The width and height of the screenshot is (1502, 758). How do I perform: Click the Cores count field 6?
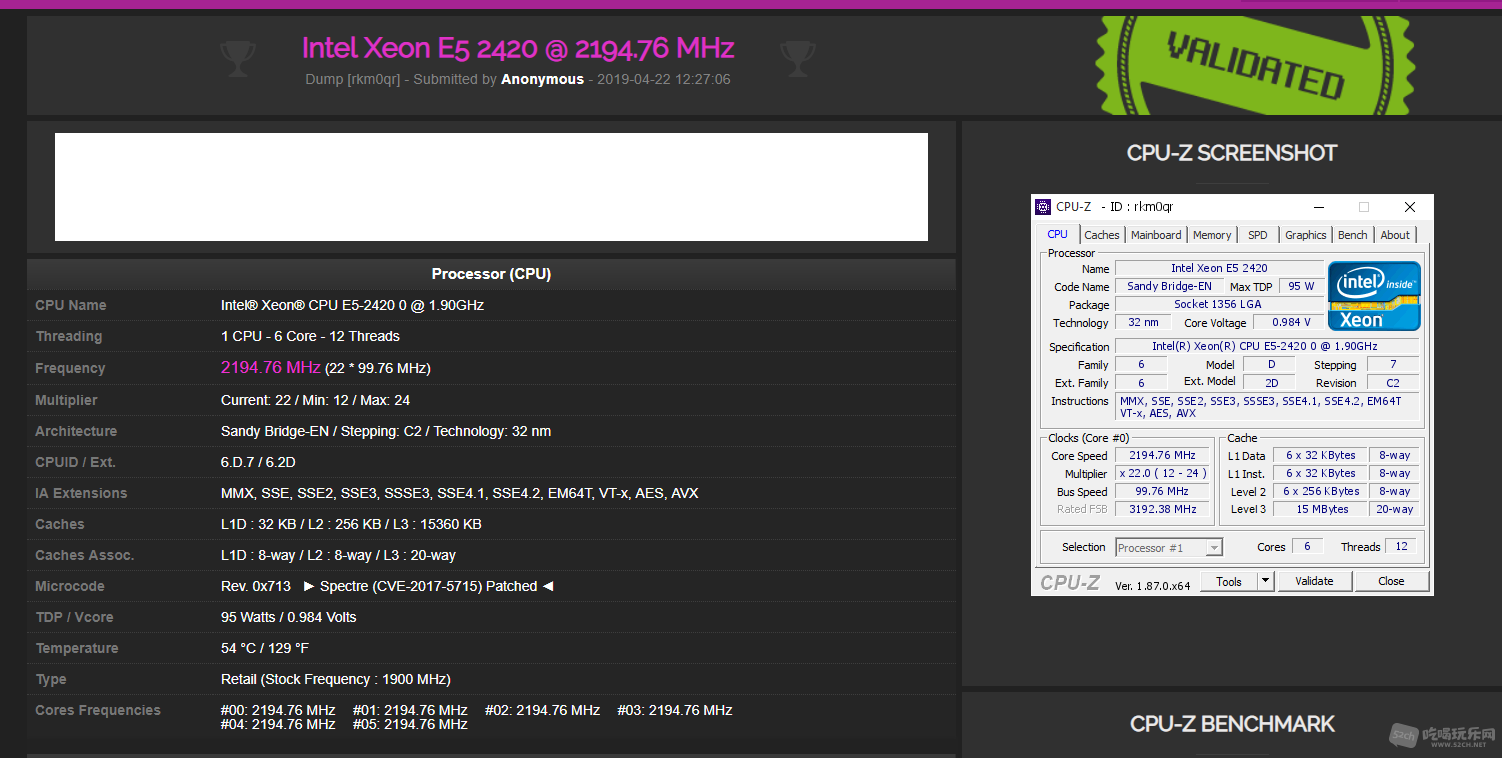[x=1306, y=546]
